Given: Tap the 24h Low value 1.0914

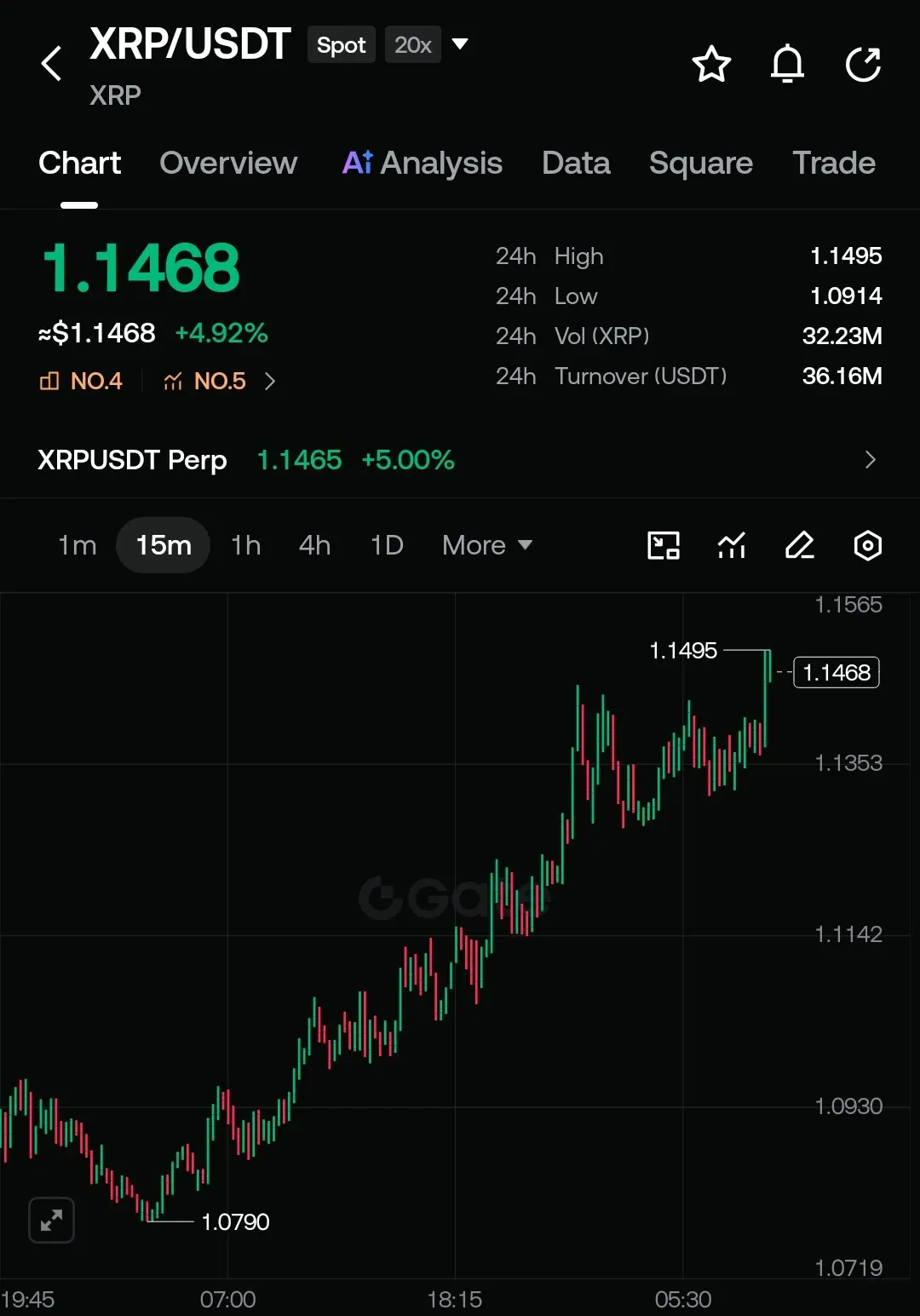Looking at the screenshot, I should point(846,296).
